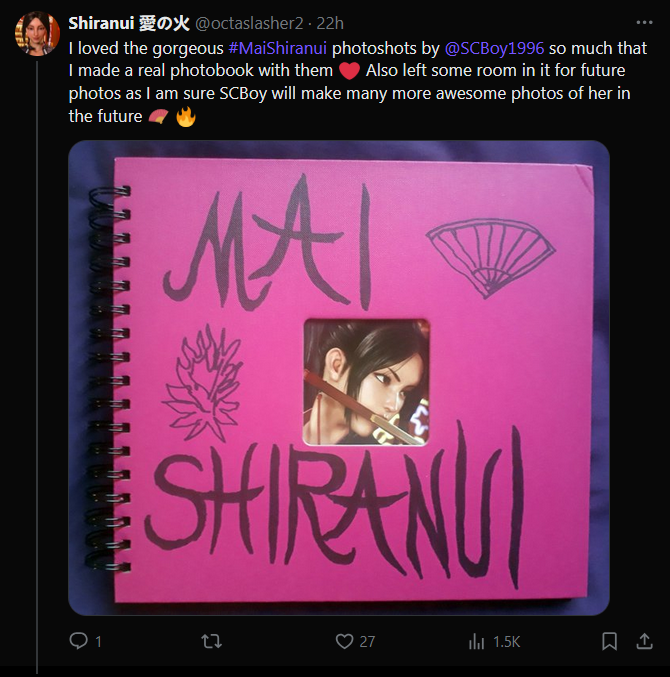Open the tweet's more options menu
The width and height of the screenshot is (670, 677).
coord(644,22)
